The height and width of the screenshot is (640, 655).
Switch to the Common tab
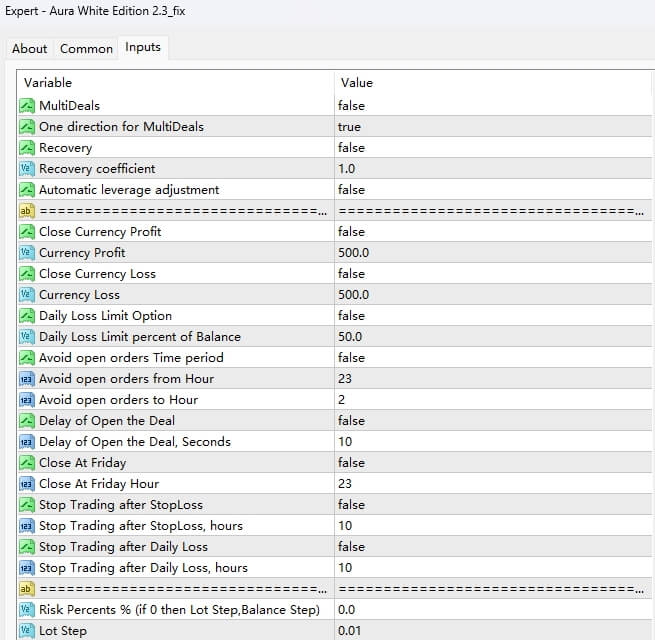[x=86, y=48]
